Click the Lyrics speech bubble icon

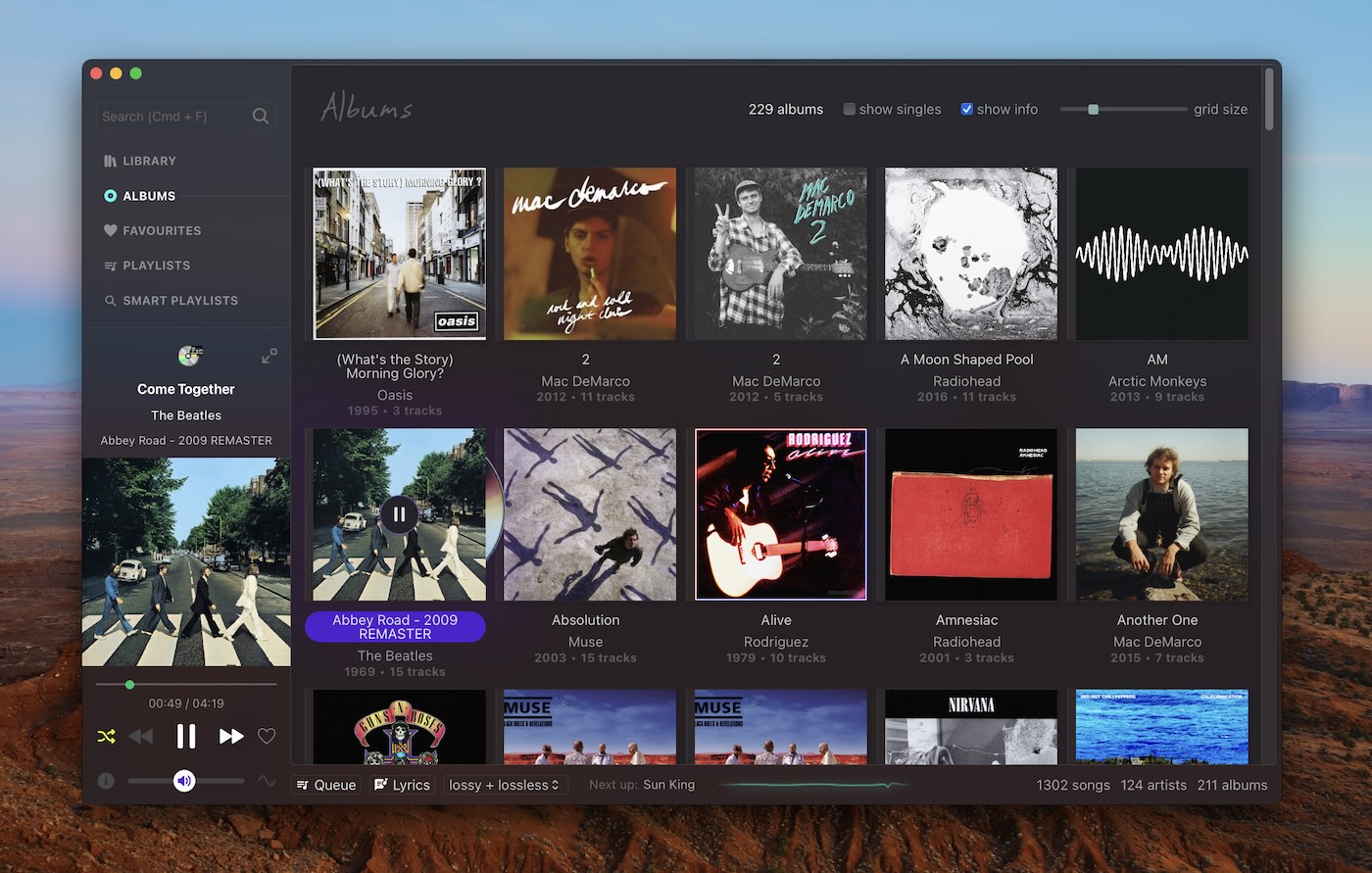tap(380, 785)
